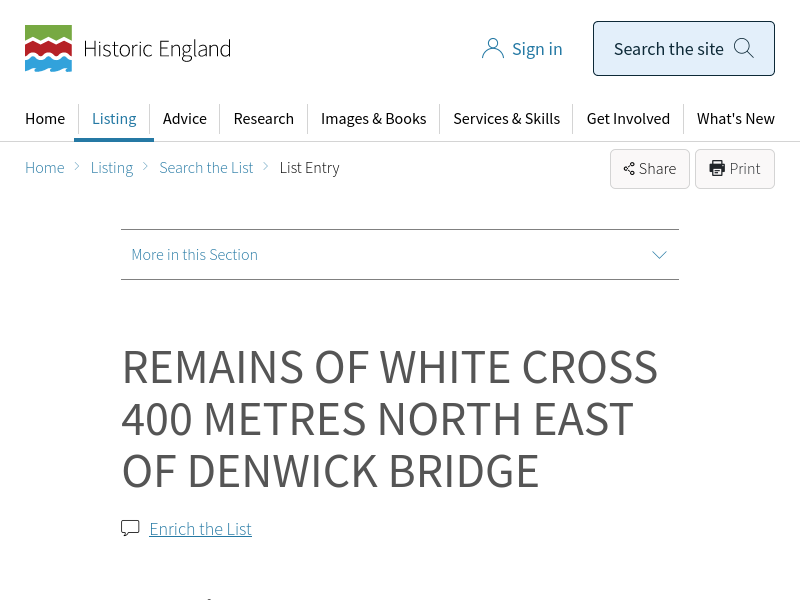Navigate to Get Involved

pyautogui.click(x=628, y=119)
